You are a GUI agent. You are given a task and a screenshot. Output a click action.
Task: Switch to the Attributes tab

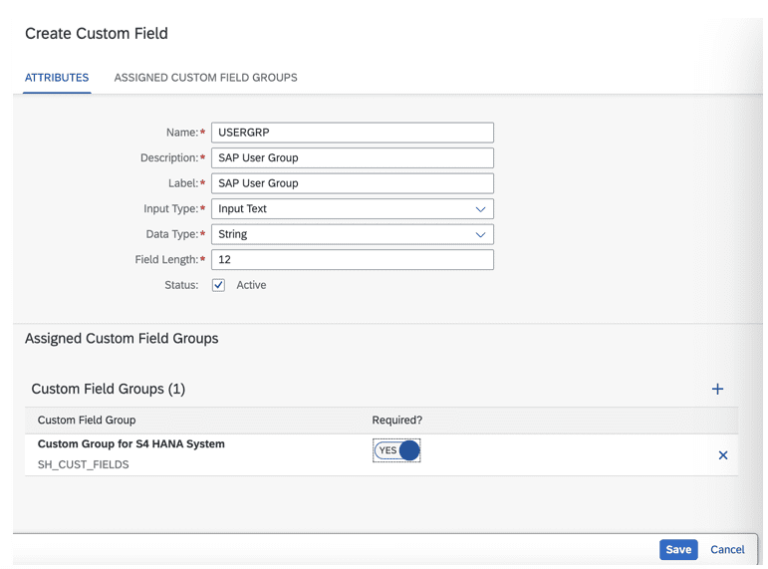pos(57,78)
